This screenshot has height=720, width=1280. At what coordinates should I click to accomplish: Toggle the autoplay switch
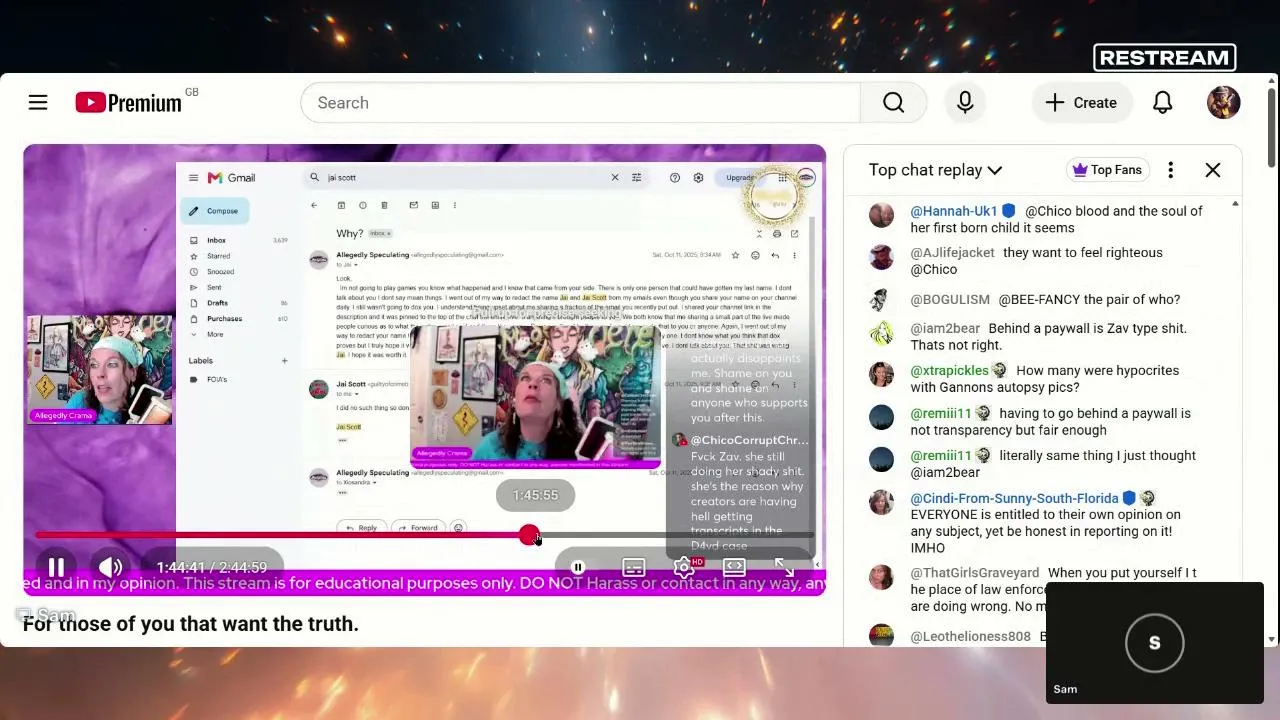pos(577,567)
